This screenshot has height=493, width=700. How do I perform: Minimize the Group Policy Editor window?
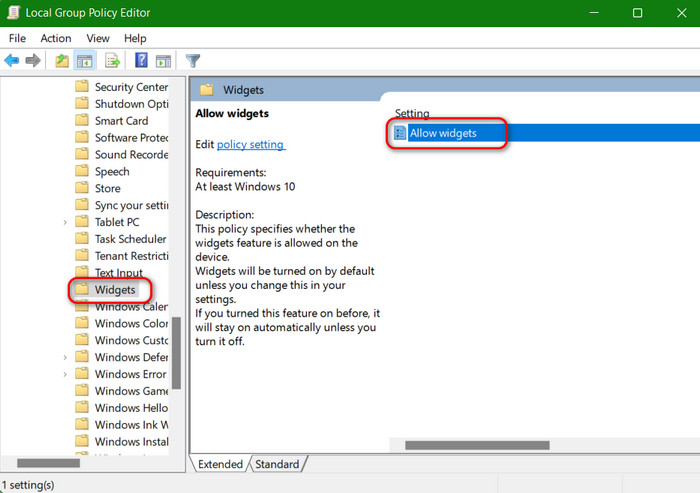[594, 13]
